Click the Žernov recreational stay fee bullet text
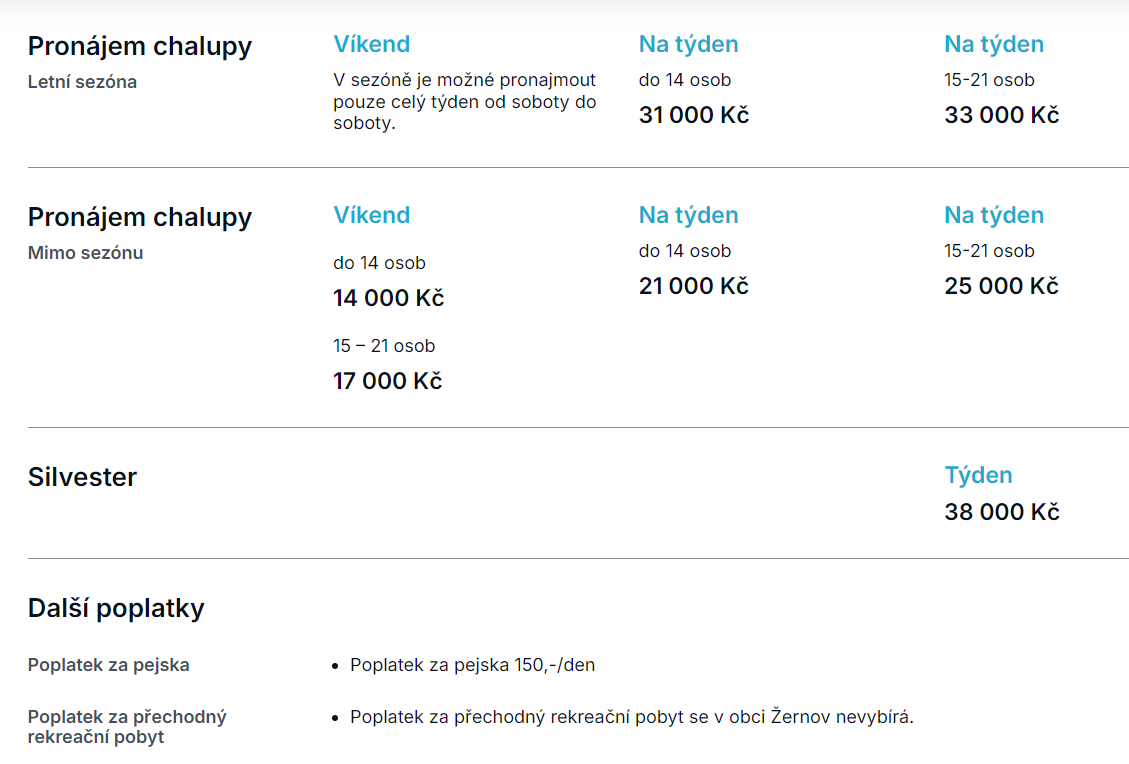1129x764 pixels. tap(631, 716)
